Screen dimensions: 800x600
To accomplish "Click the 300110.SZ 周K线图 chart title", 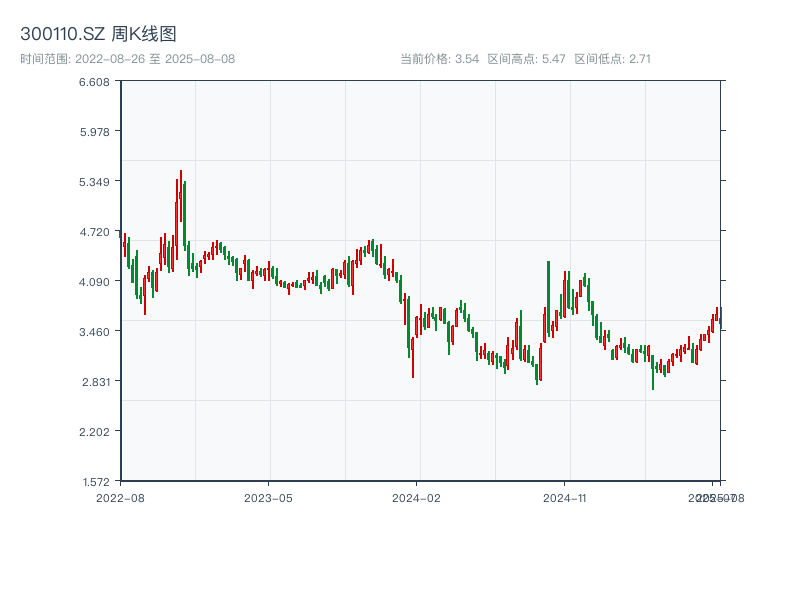I will point(99,35).
